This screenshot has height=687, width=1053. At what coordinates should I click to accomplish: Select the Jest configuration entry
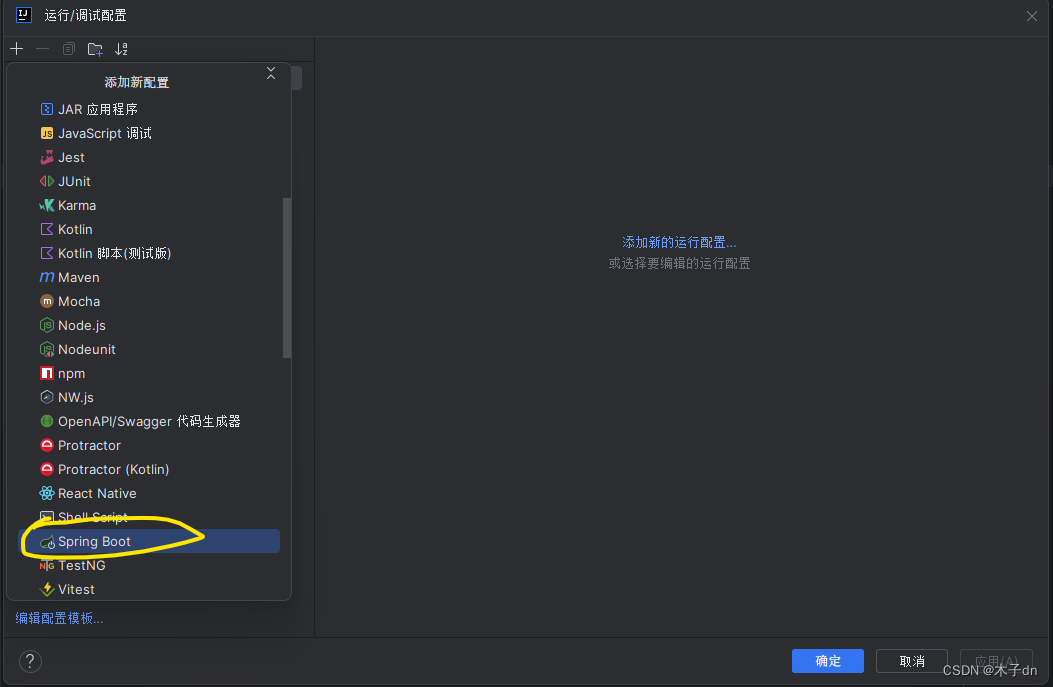148,157
